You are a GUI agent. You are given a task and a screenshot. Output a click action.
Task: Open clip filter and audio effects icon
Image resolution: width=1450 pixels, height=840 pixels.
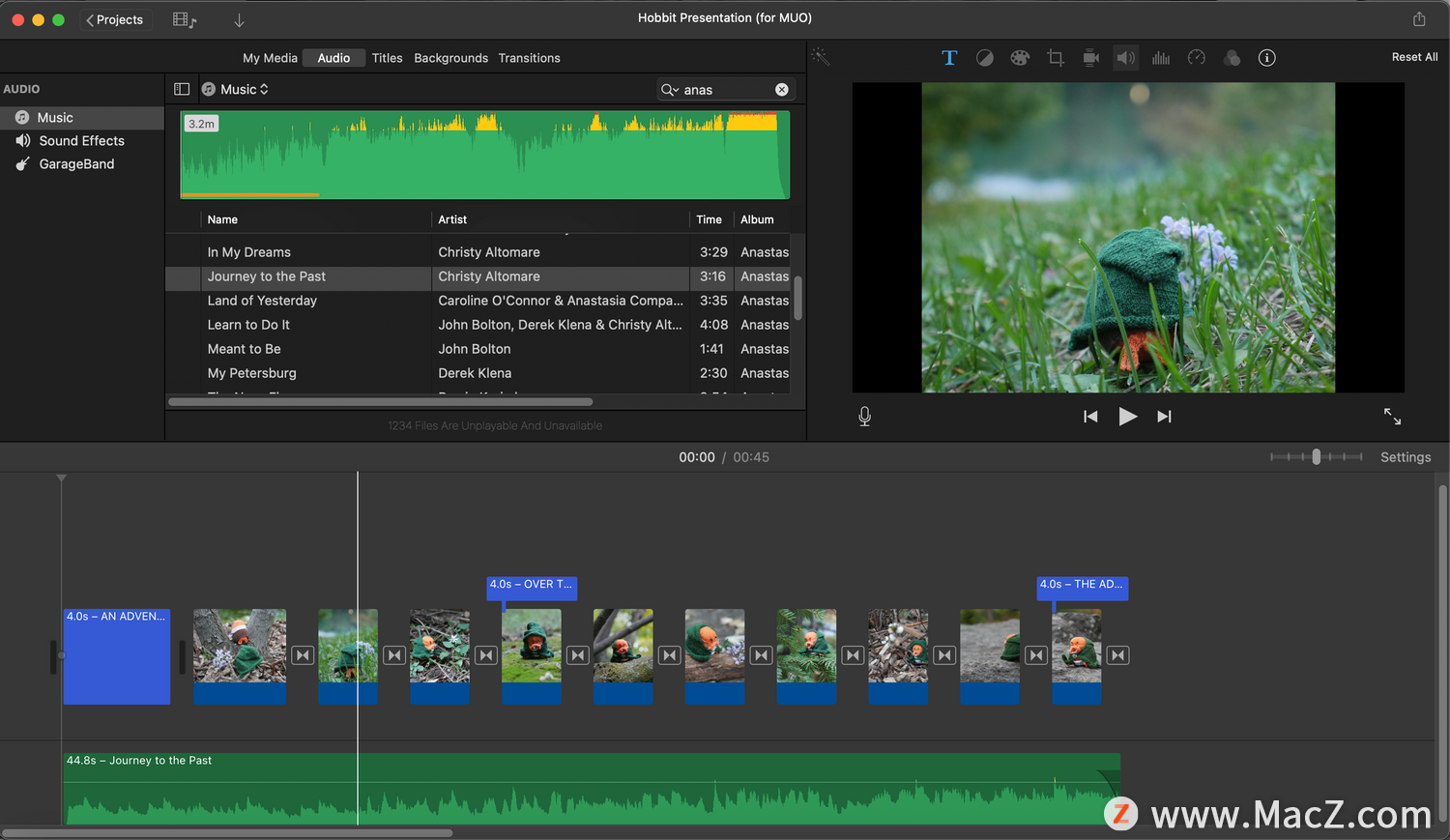[1232, 58]
